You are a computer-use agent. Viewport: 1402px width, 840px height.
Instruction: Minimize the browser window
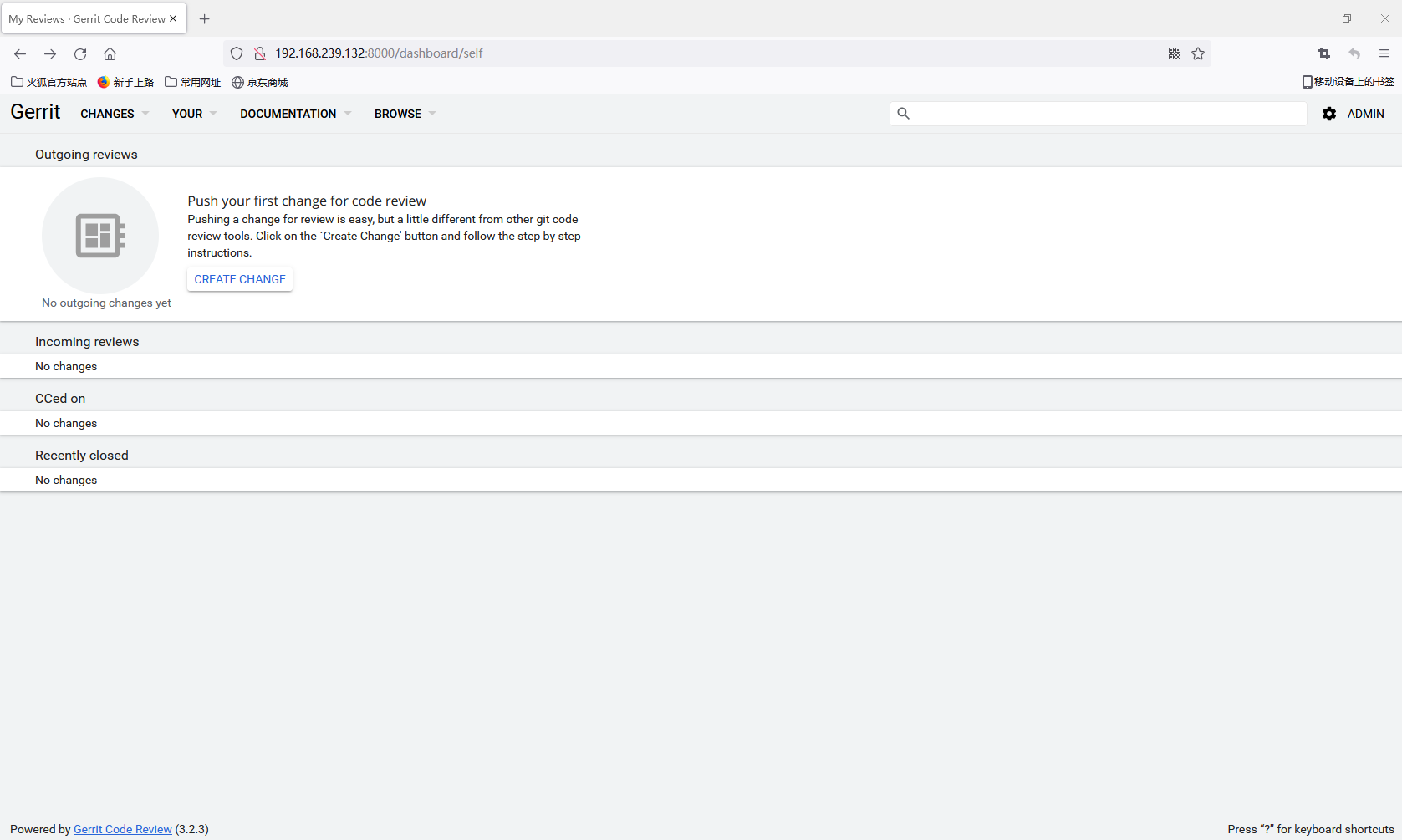pos(1308,18)
